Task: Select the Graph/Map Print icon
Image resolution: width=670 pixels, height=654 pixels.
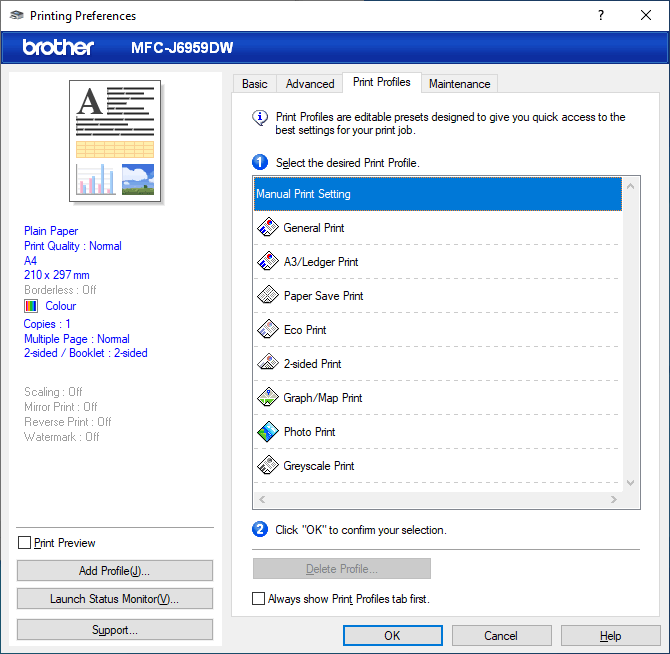Action: coord(267,398)
